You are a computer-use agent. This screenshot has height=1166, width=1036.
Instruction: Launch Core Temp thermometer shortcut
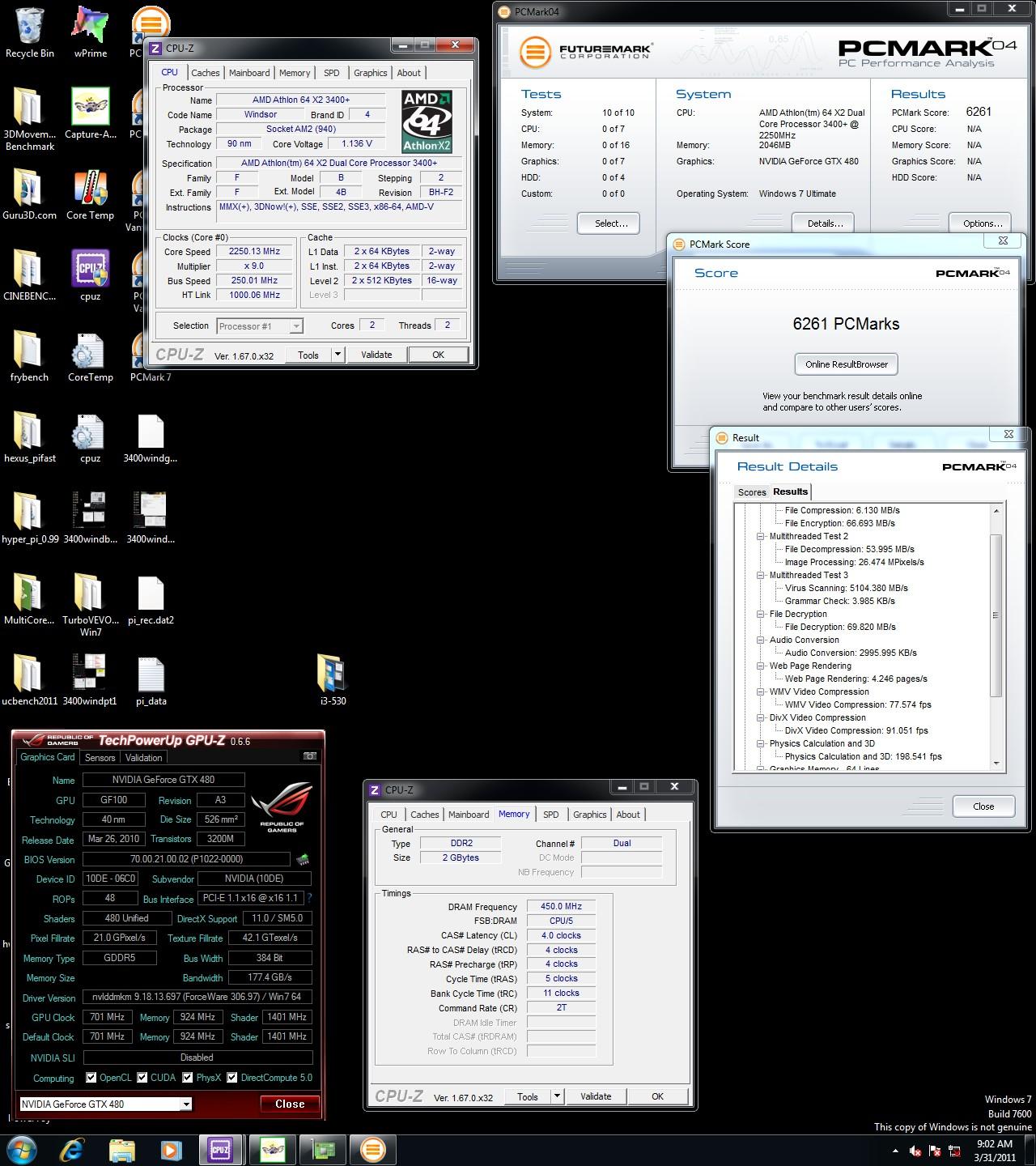tap(90, 194)
